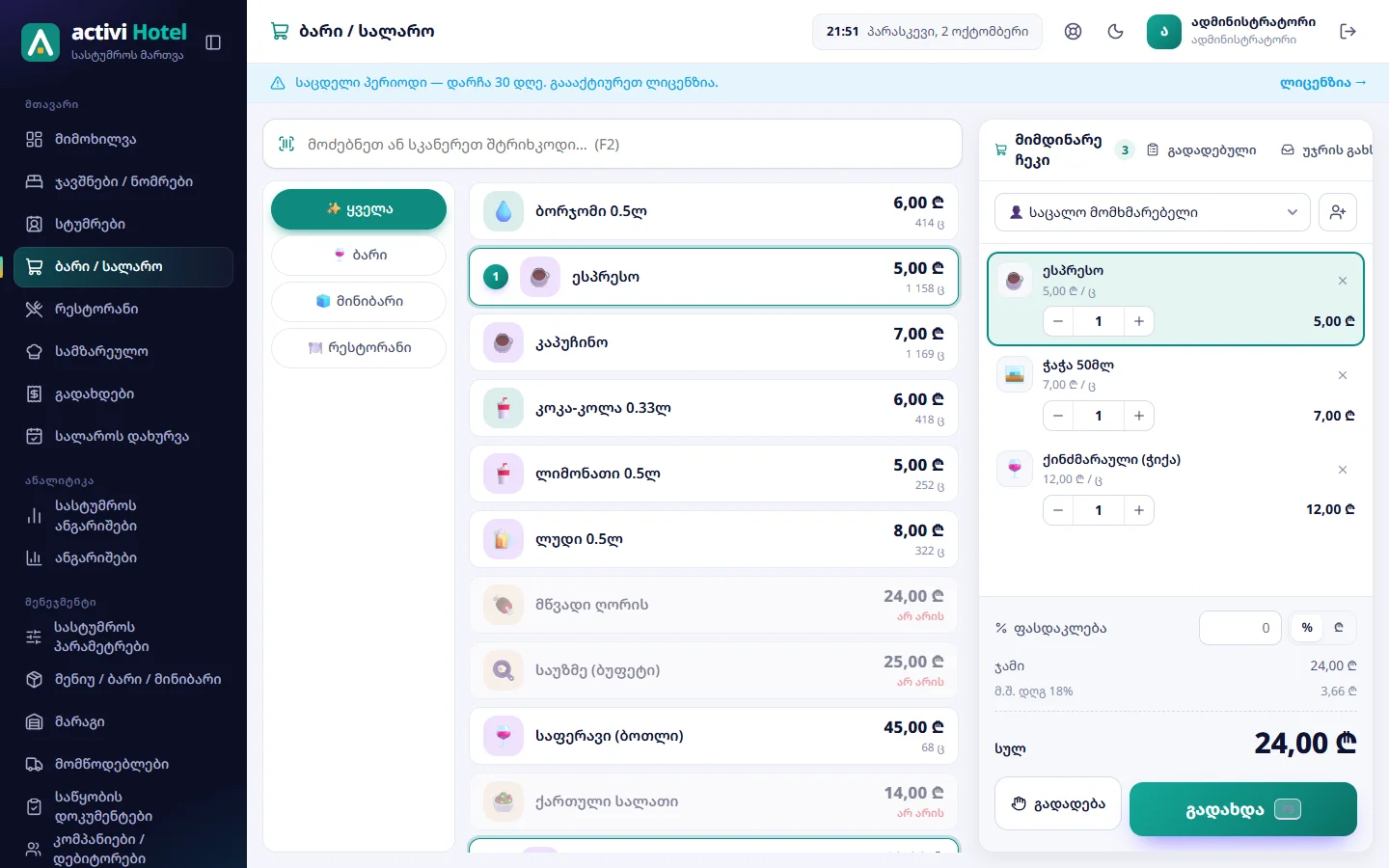
Task: Open სამზარეულო section in sidebar
Action: [x=123, y=352]
